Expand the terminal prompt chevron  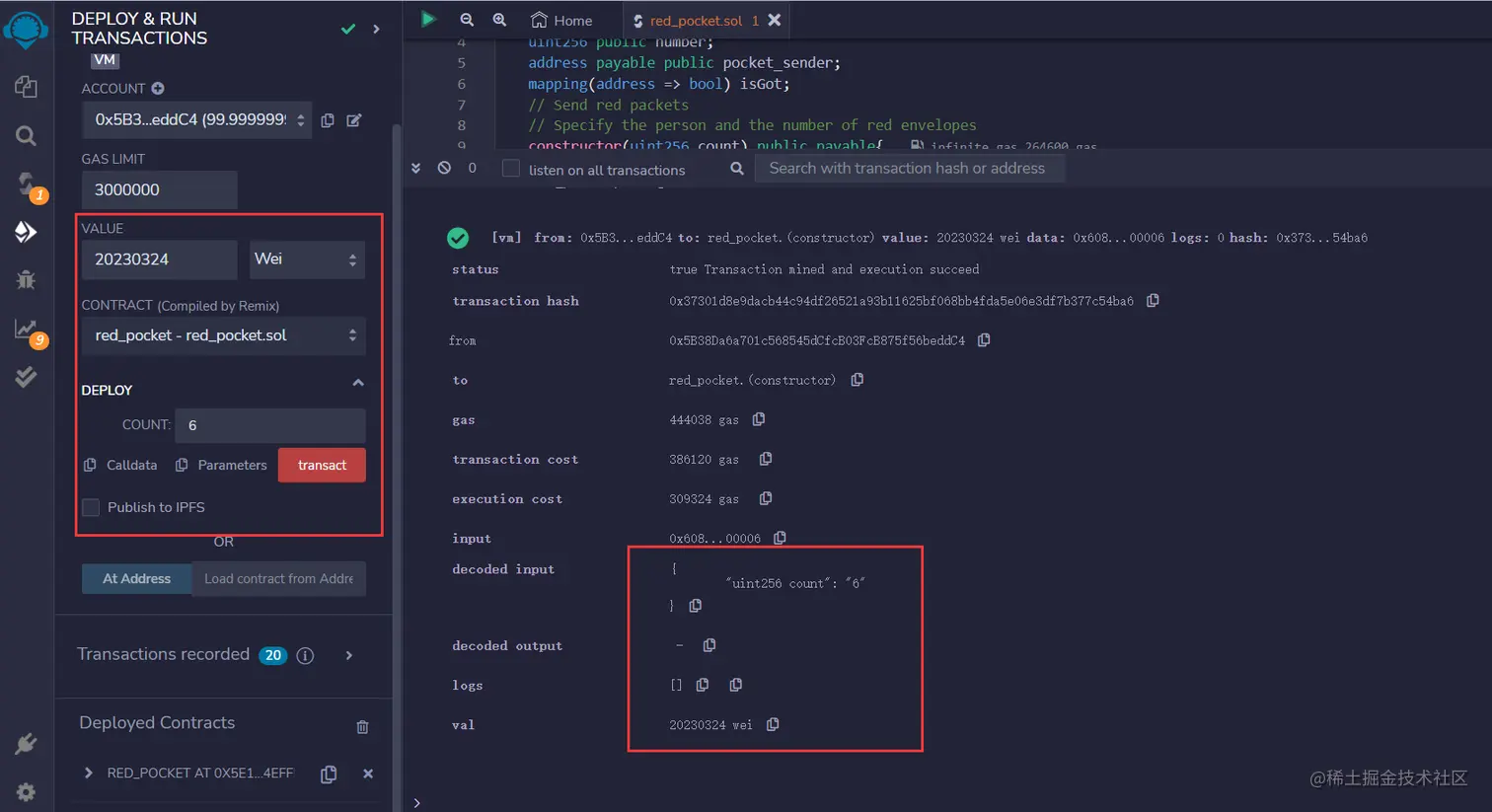click(417, 802)
